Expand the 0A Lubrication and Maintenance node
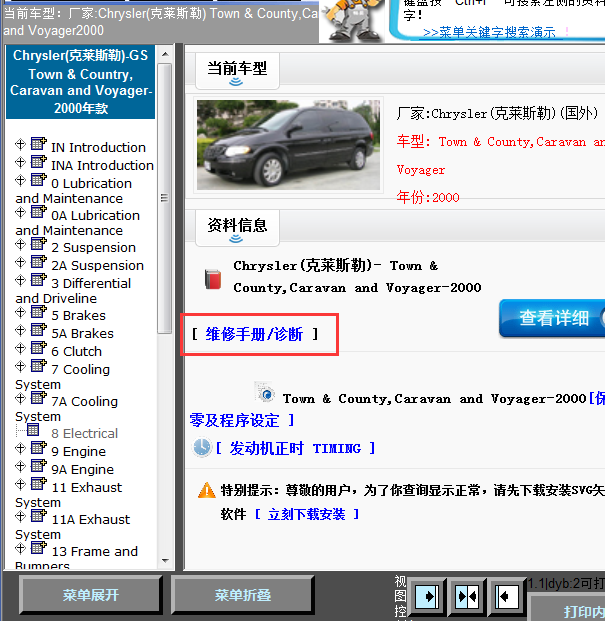Viewport: 605px width, 621px height. point(20,212)
